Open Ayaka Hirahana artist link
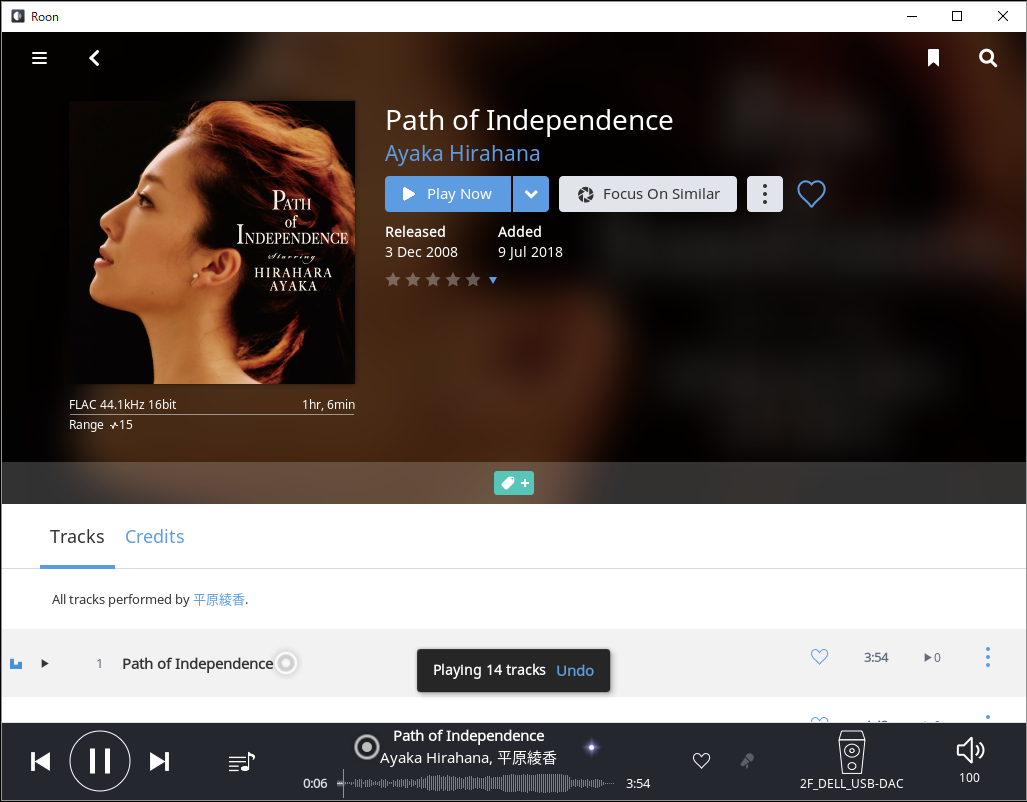This screenshot has height=802, width=1027. tap(462, 153)
